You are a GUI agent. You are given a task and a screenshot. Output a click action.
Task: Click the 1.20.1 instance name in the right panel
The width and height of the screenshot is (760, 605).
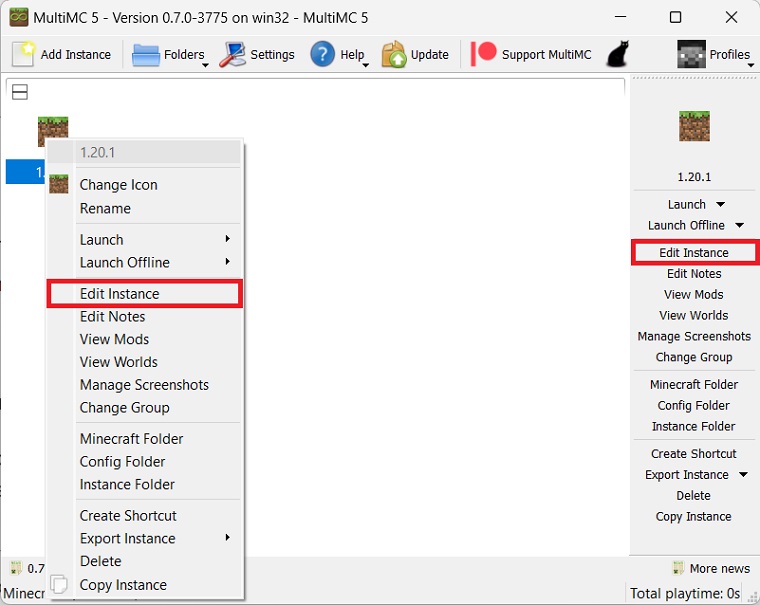[694, 177]
